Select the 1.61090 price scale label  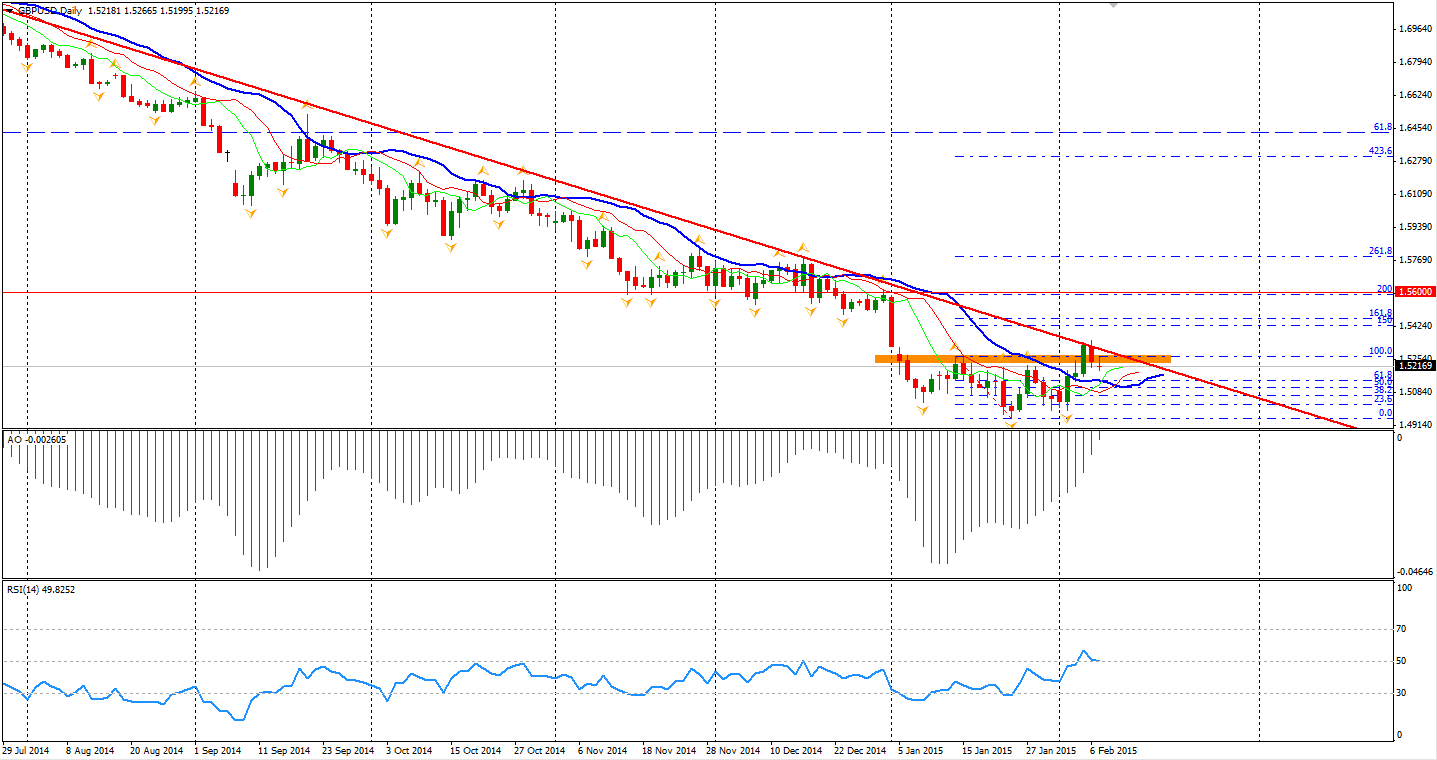pyautogui.click(x=1414, y=194)
